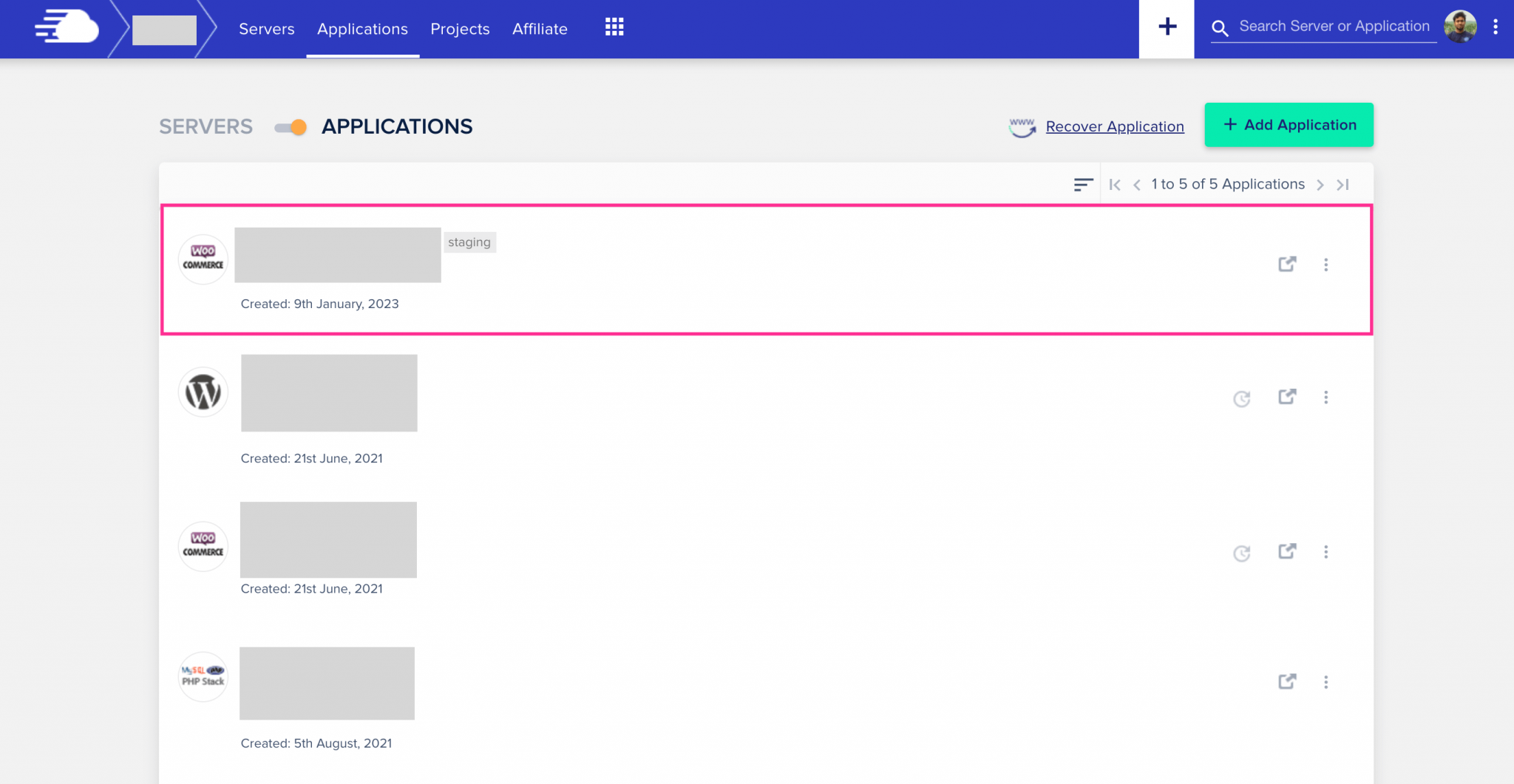Image resolution: width=1514 pixels, height=784 pixels.
Task: Click the profile avatar picture
Action: pos(1459,27)
